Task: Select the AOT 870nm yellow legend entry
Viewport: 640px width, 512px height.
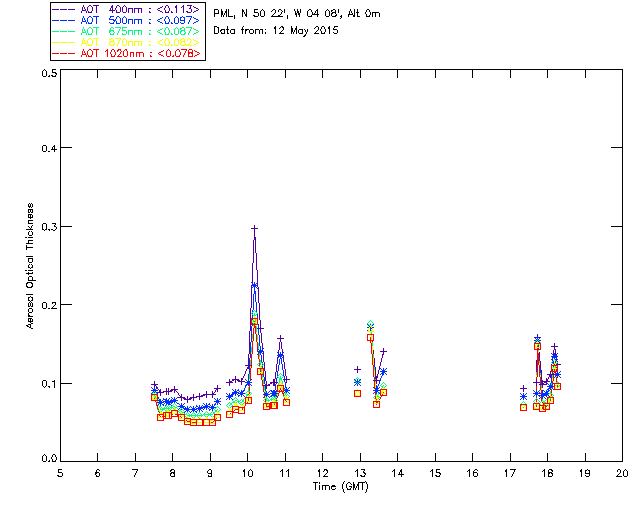Action: tap(127, 42)
